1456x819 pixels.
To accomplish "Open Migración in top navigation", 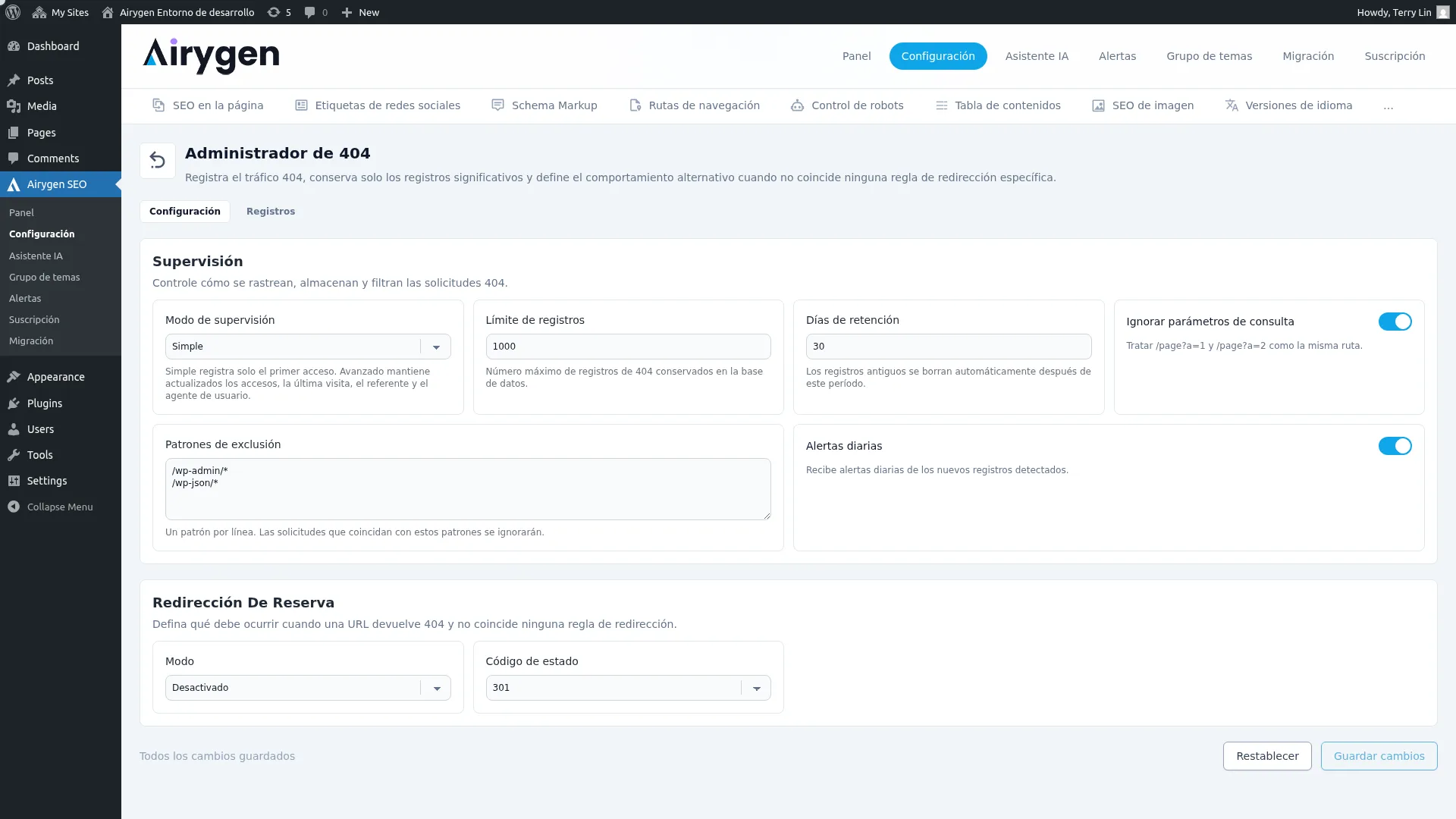I will (x=1308, y=56).
